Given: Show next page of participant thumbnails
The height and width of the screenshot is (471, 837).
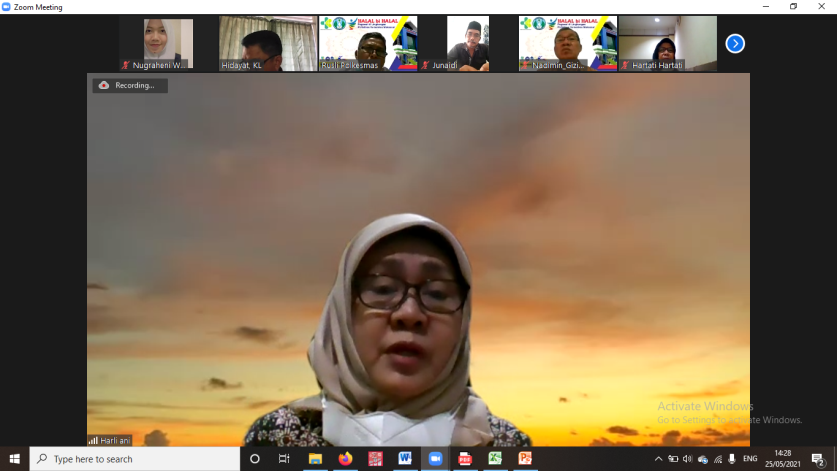Looking at the screenshot, I should click(x=735, y=44).
